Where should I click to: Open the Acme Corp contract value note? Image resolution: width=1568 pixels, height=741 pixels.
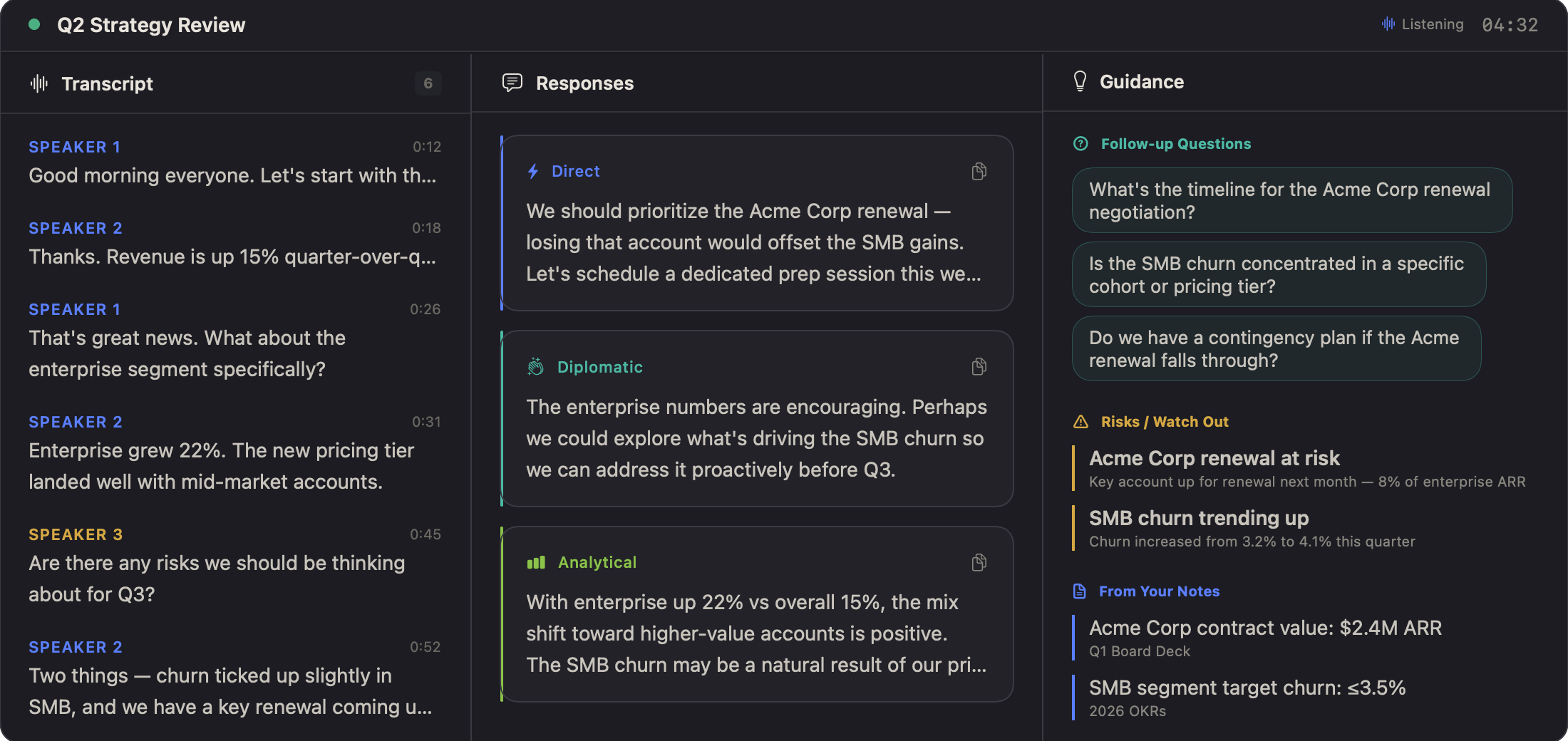click(1258, 638)
